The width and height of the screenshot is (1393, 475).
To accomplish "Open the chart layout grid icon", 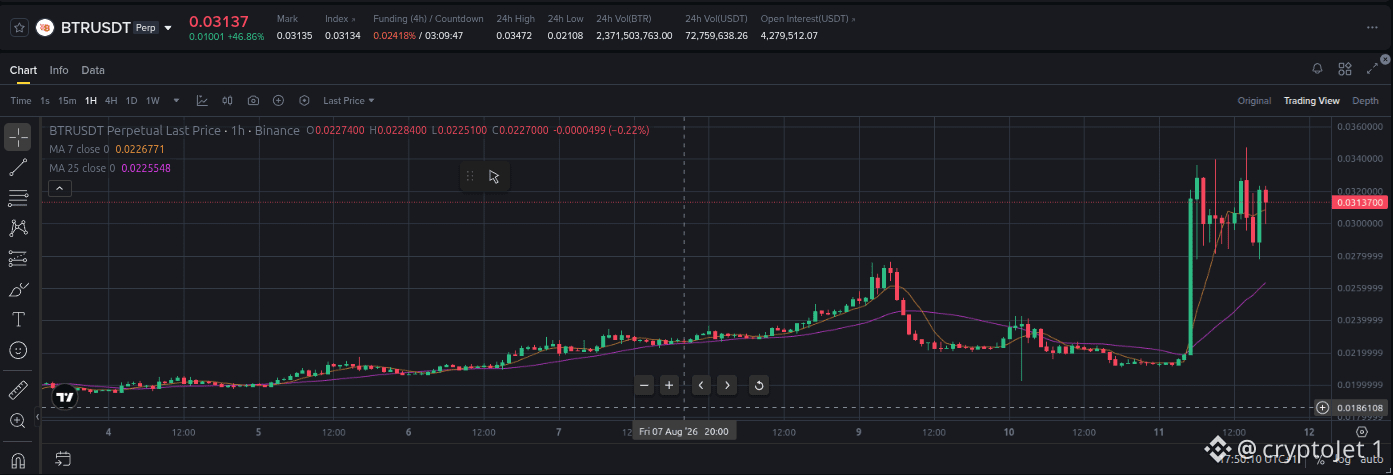I will [x=1345, y=68].
